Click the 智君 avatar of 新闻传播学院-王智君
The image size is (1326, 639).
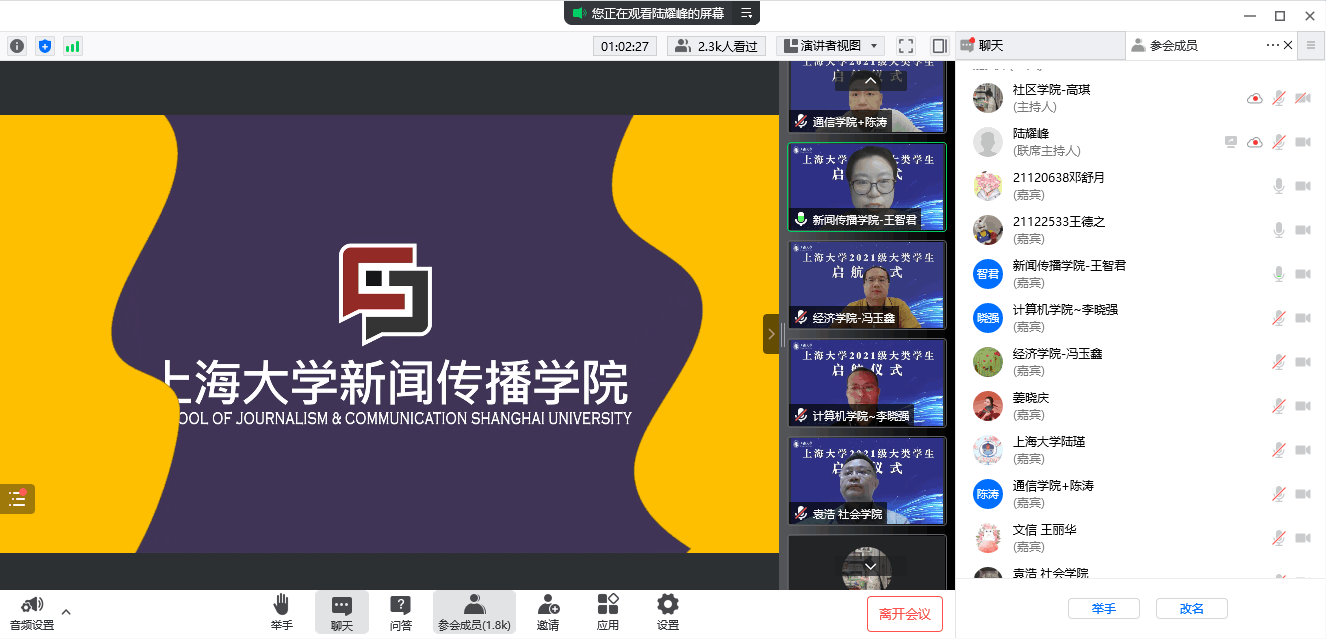point(988,274)
